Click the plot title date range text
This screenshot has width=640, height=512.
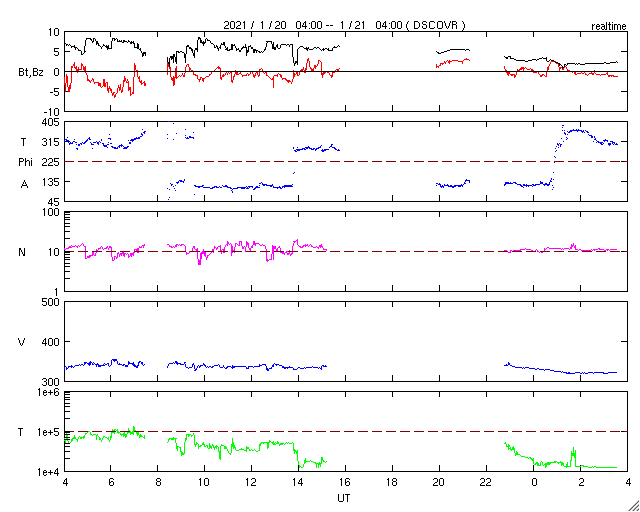344,25
